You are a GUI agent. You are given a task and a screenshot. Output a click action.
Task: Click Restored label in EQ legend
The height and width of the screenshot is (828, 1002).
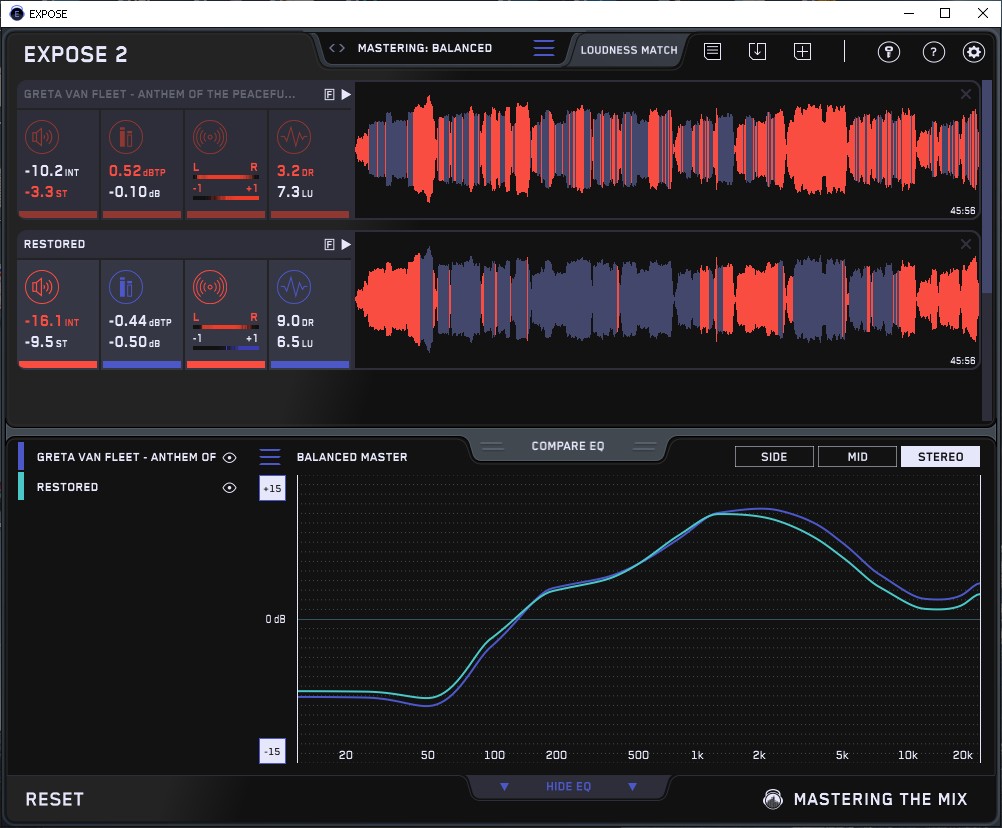coord(67,487)
